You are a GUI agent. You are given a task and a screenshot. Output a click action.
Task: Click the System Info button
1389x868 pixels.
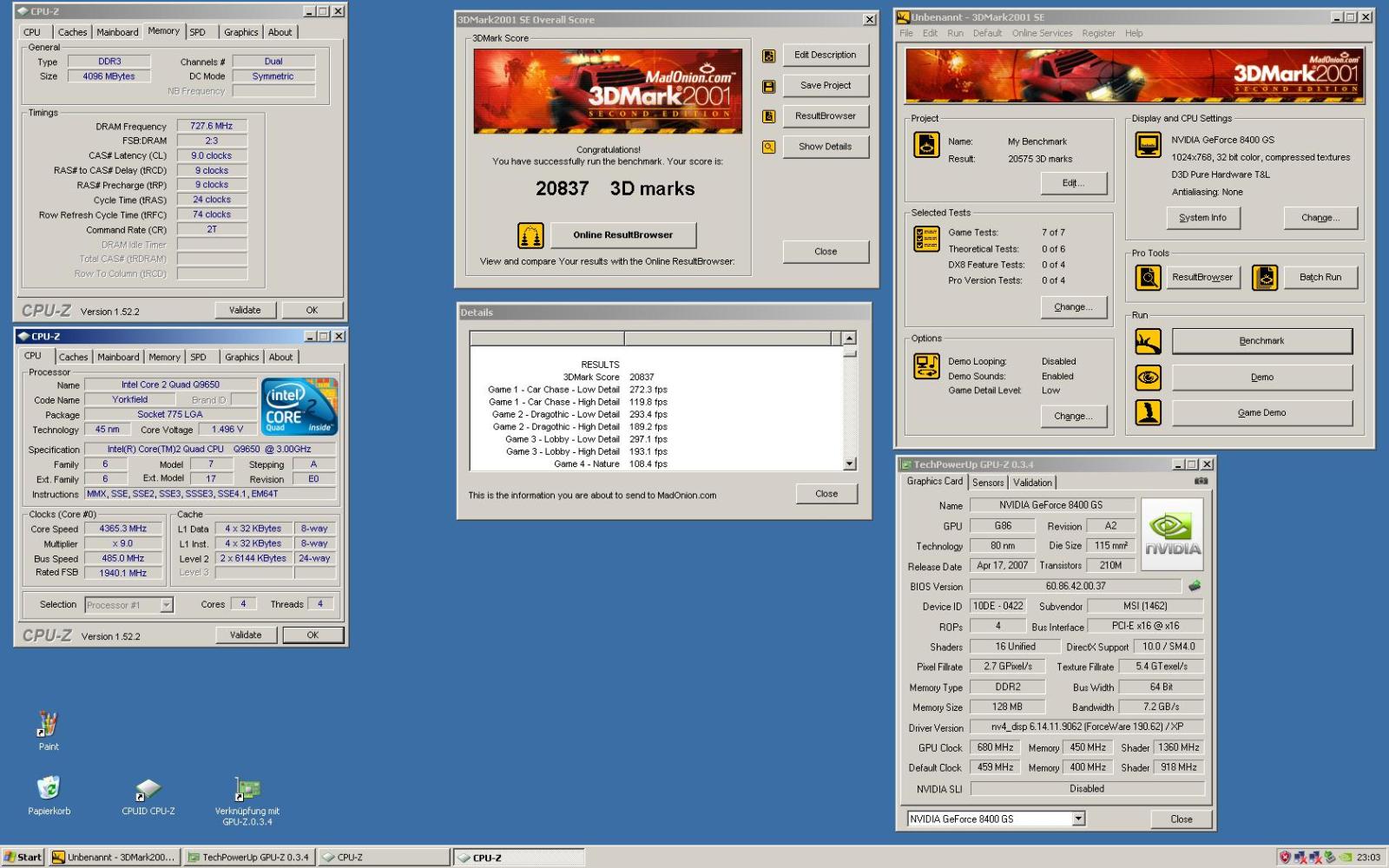coord(1202,218)
